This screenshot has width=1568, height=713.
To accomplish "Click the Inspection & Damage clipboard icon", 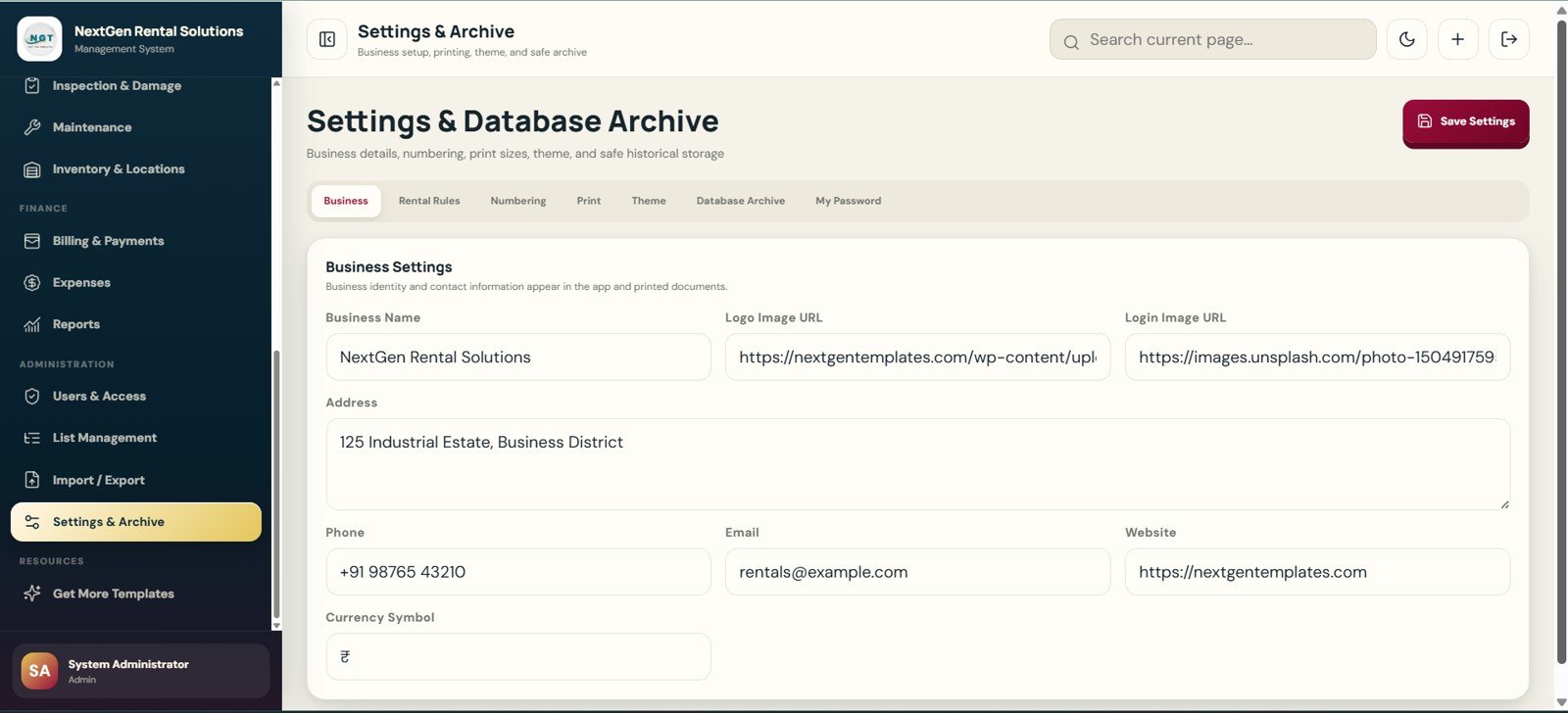I will (x=32, y=85).
